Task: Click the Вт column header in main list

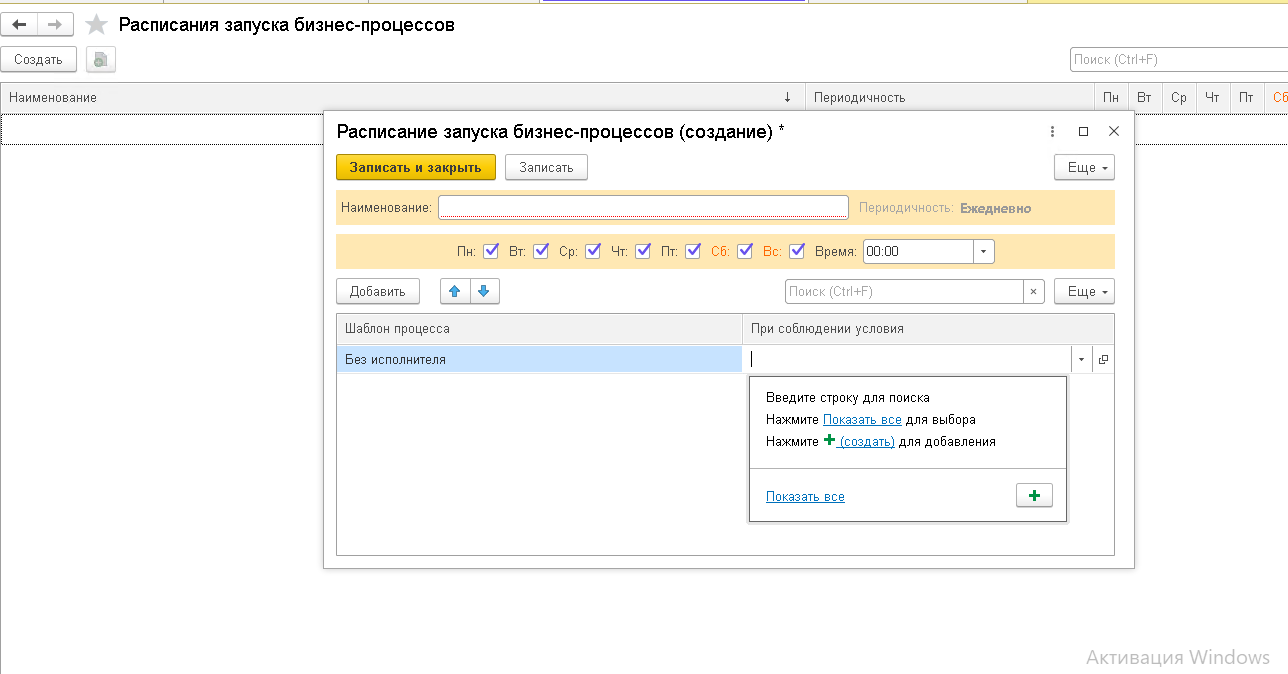Action: (1145, 98)
